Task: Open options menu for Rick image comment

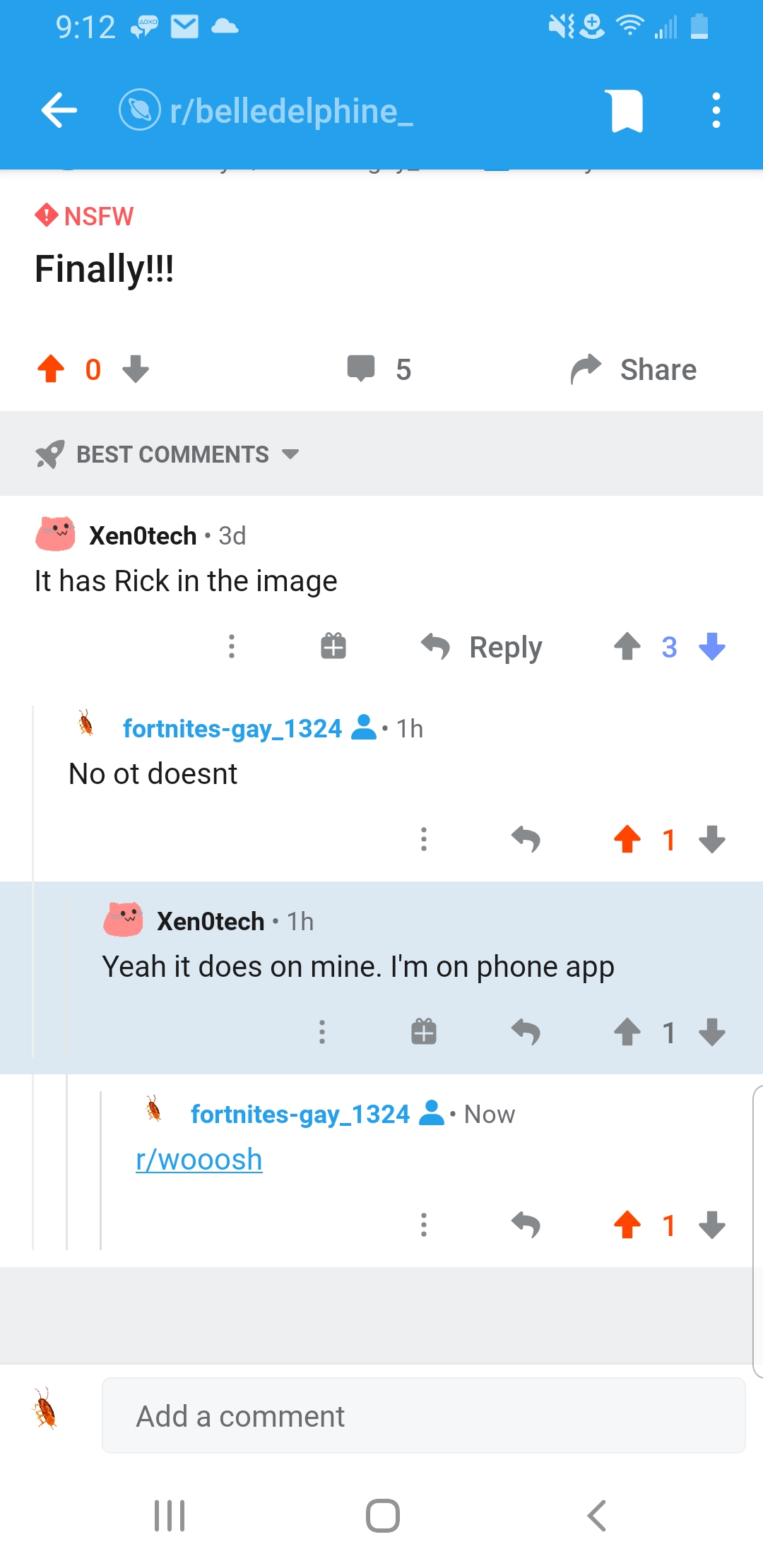Action: point(232,646)
